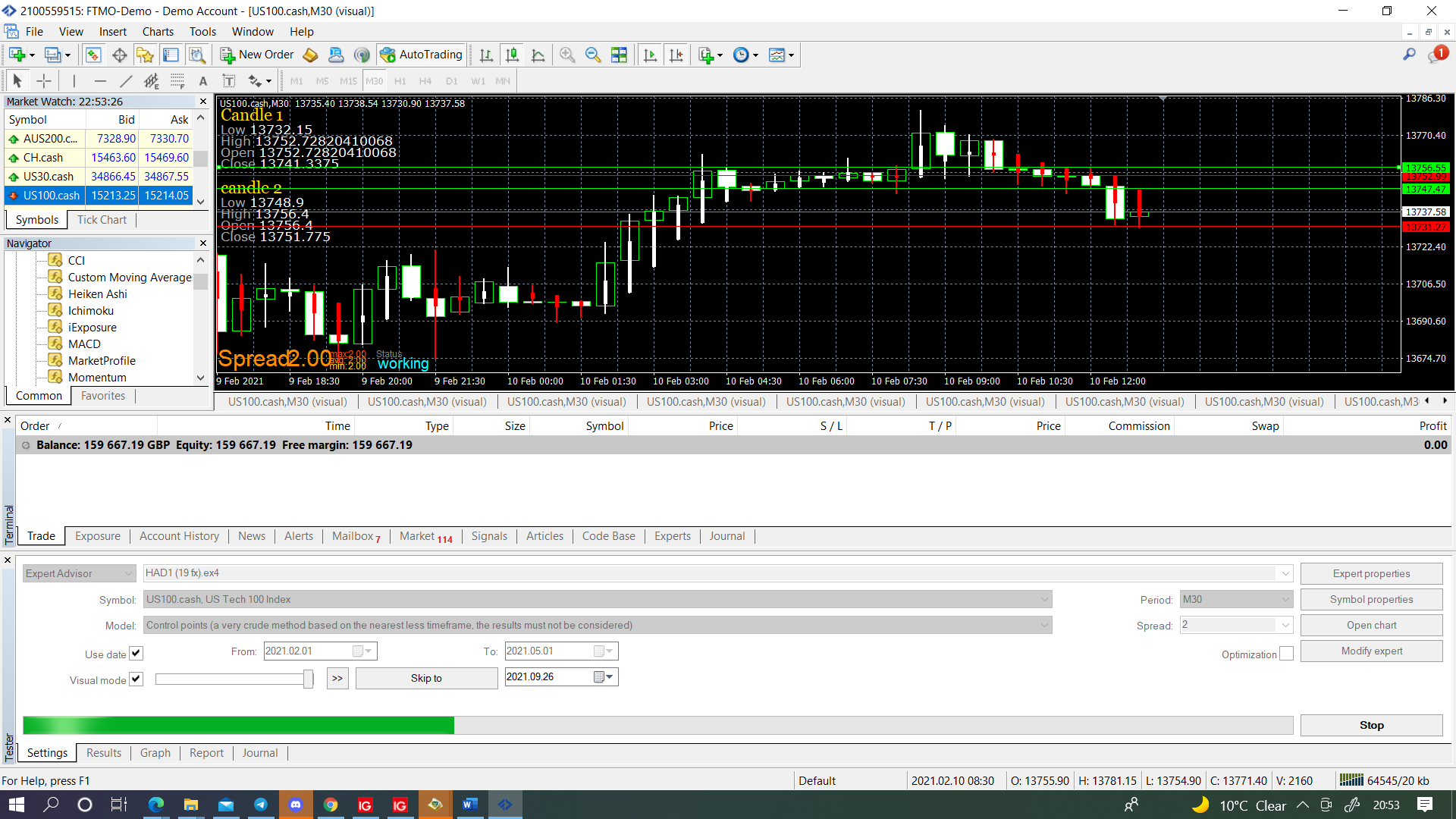This screenshot has width=1456, height=819.
Task: Switch to Tick Chart tab
Action: point(102,220)
